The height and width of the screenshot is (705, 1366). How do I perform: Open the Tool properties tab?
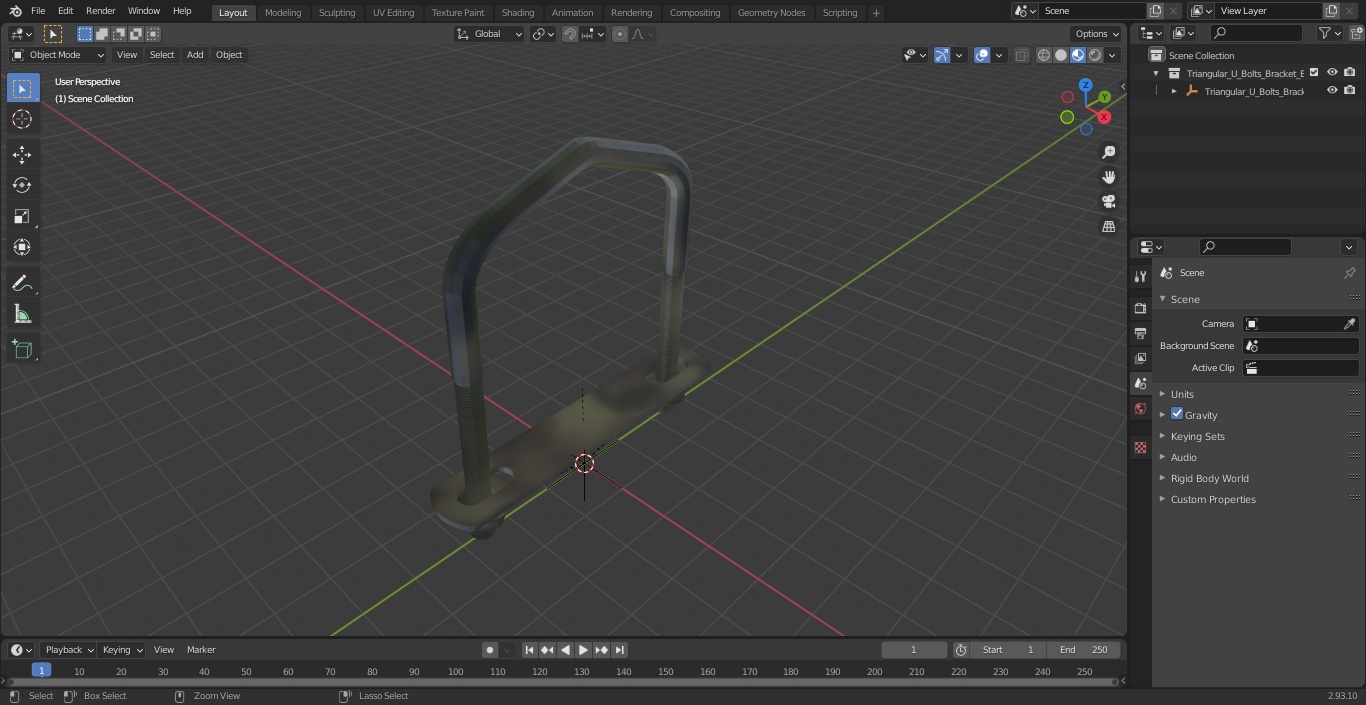1140,276
